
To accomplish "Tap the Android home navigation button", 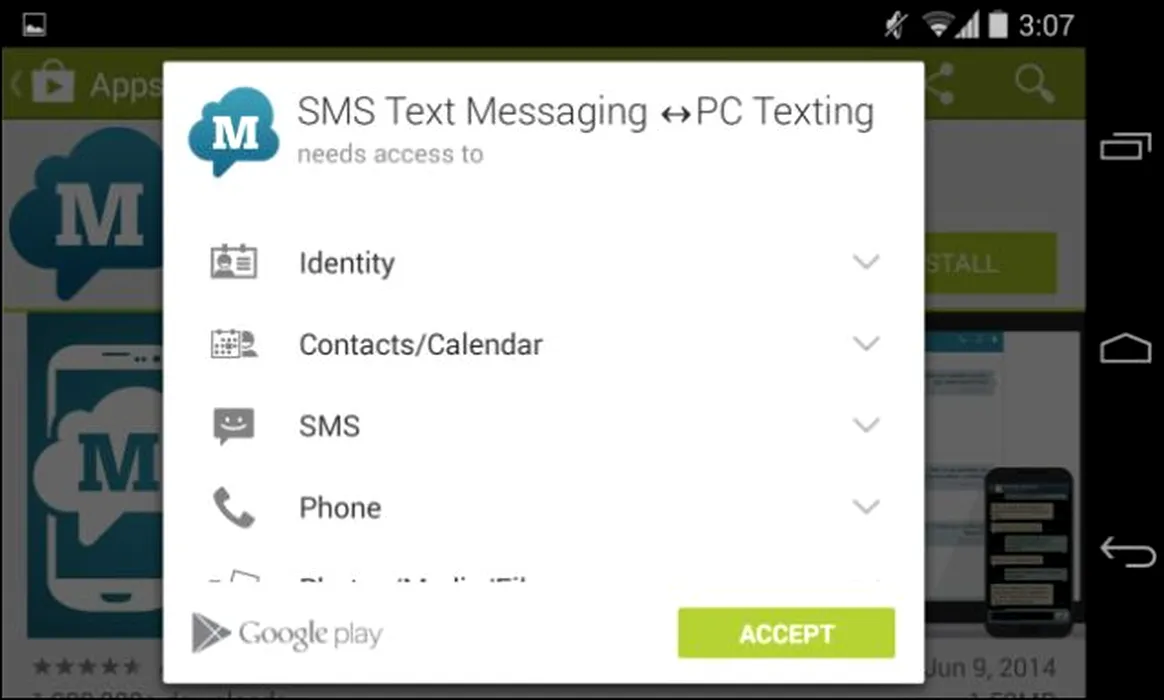I will (1125, 348).
